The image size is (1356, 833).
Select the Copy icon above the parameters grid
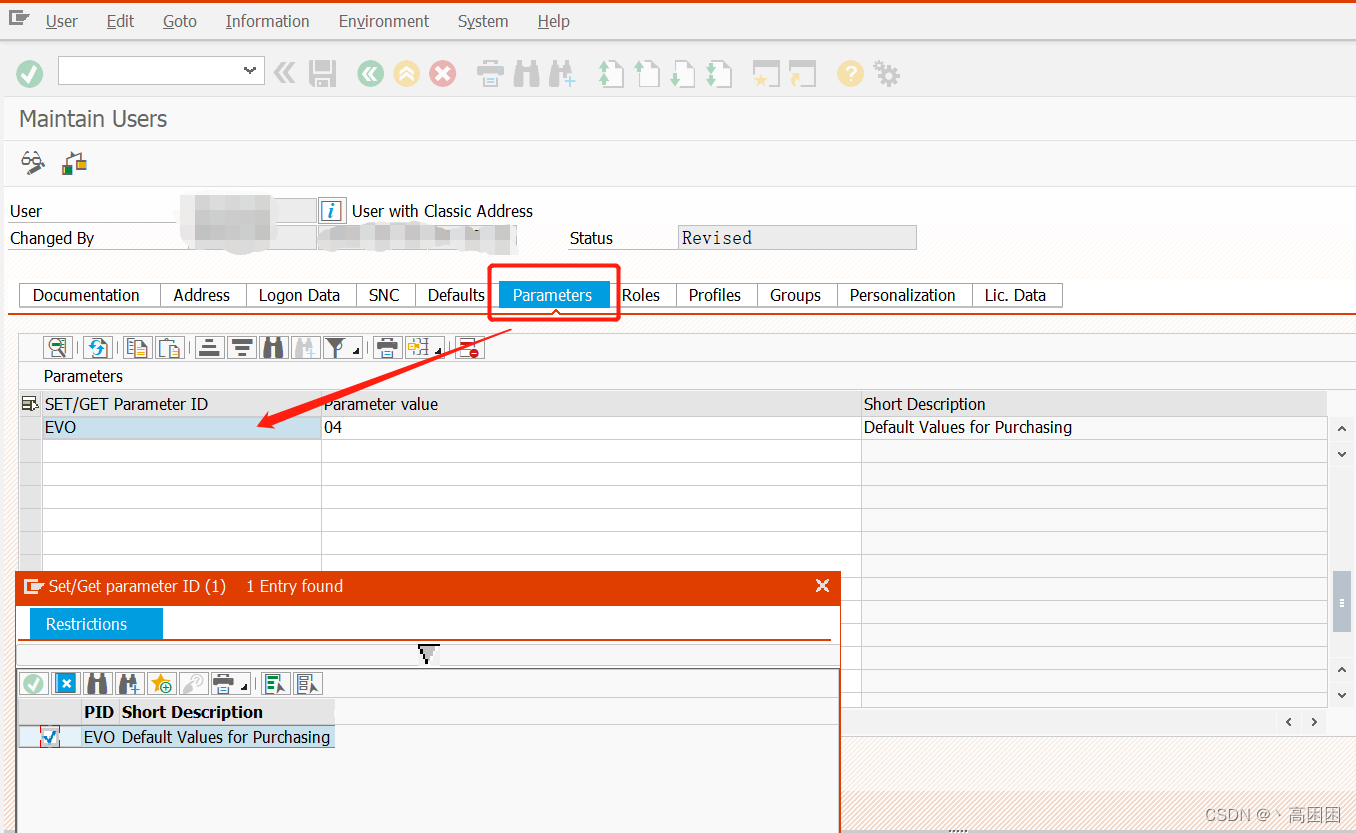(137, 347)
